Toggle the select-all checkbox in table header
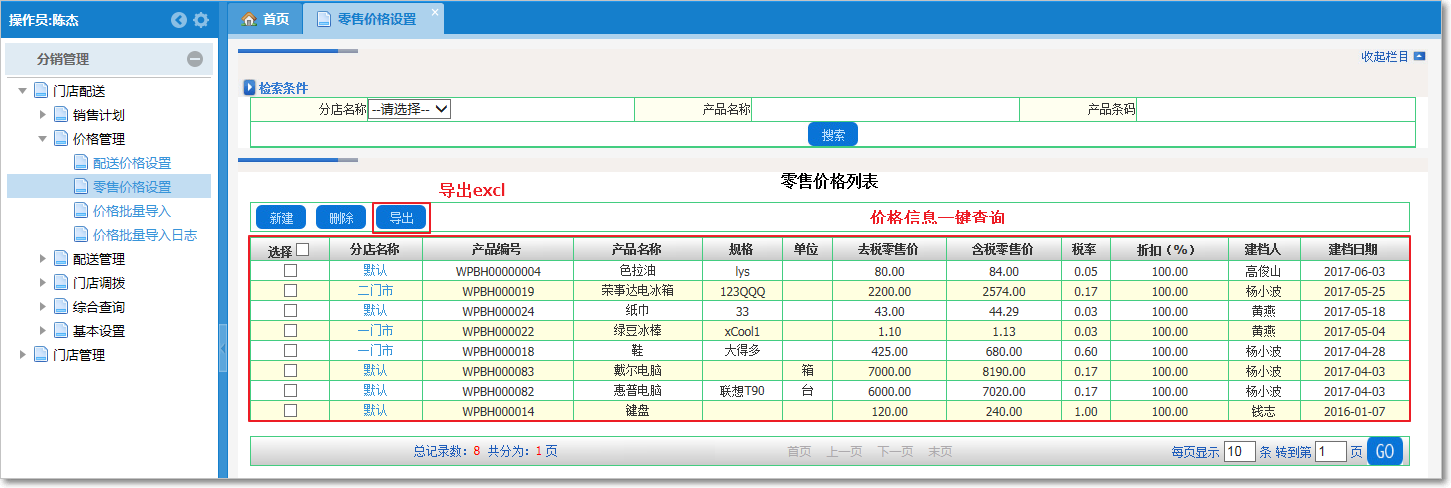The image size is (1451, 488). [x=303, y=250]
